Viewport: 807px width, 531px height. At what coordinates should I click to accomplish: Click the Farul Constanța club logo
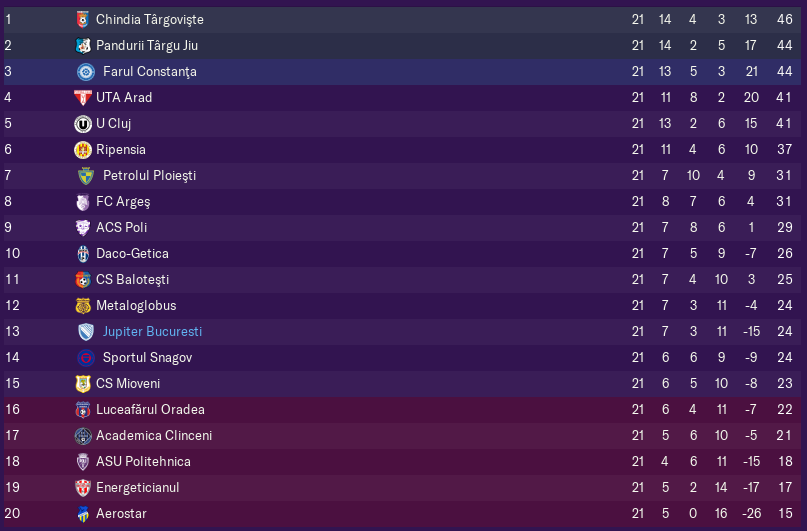(86, 72)
